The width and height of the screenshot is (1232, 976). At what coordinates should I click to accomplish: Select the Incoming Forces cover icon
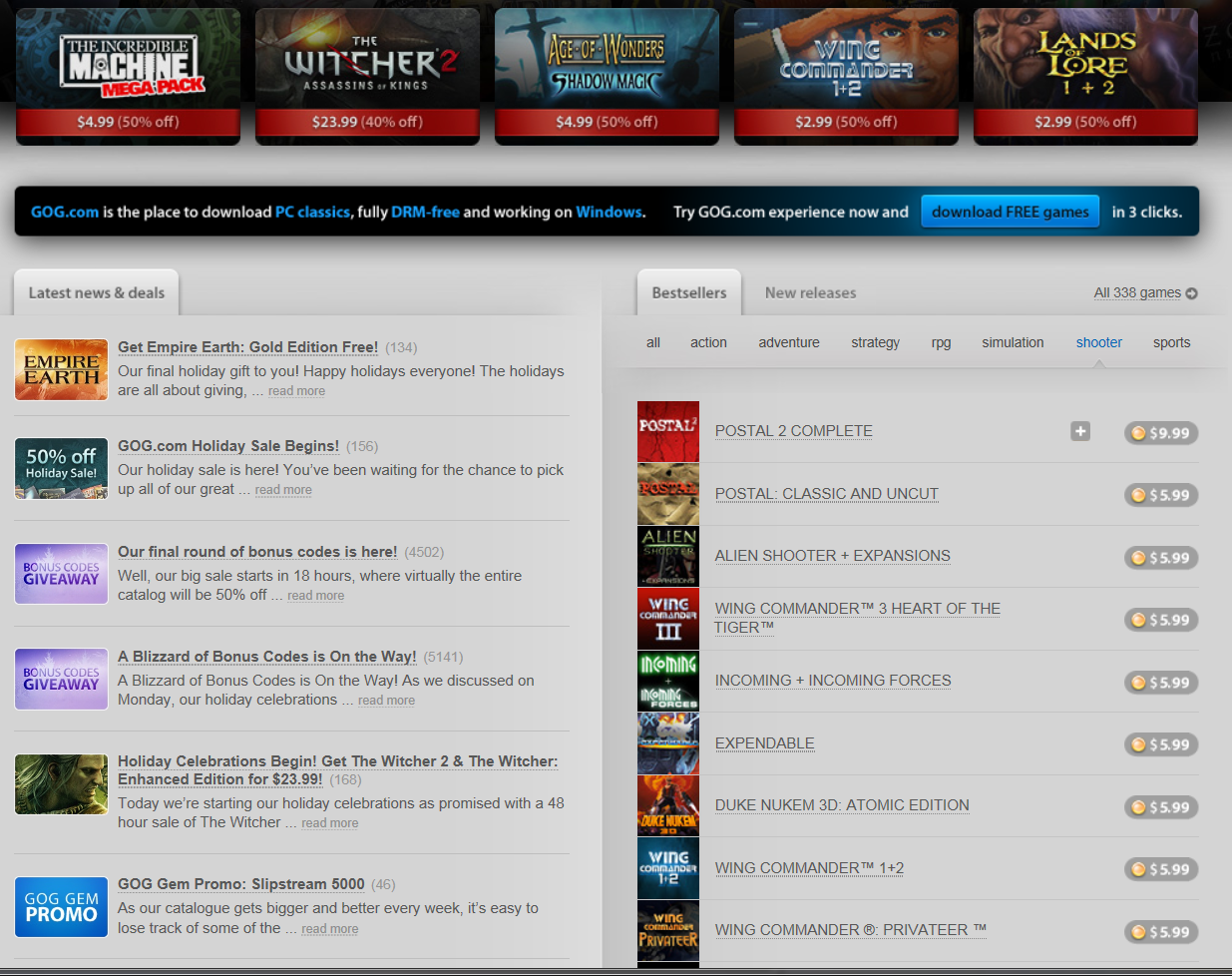[x=668, y=681]
